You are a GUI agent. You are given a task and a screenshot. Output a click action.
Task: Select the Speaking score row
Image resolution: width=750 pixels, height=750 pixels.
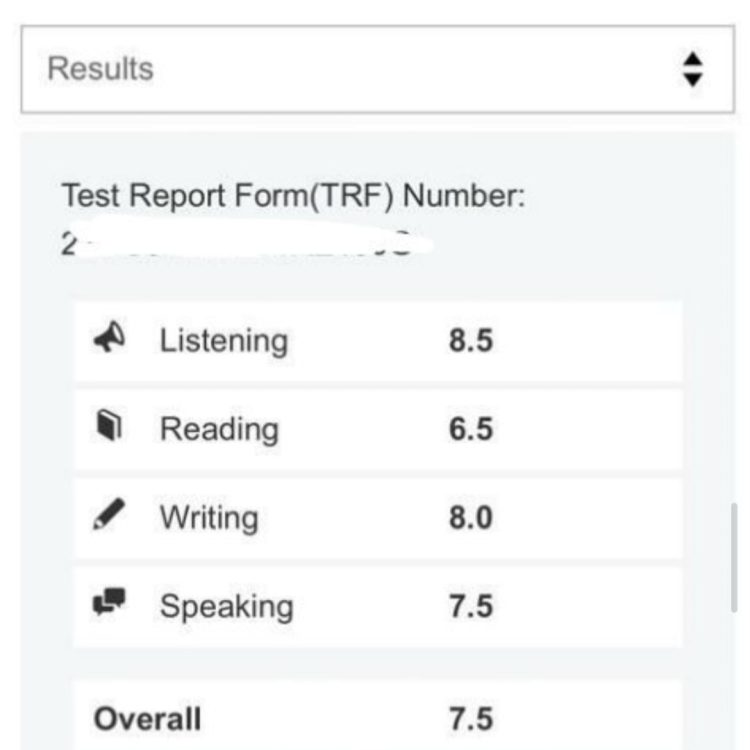(377, 606)
